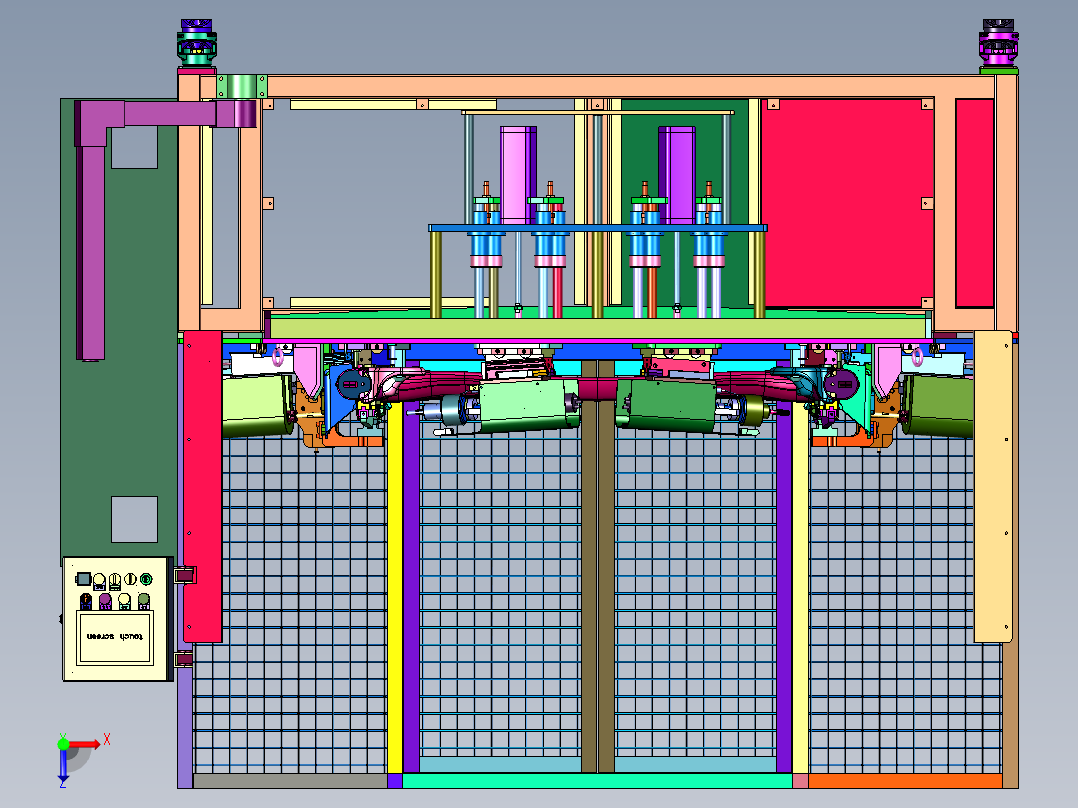Image resolution: width=1078 pixels, height=808 pixels.
Task: Select the lower square cutout in the green panel
Action: pos(134,520)
